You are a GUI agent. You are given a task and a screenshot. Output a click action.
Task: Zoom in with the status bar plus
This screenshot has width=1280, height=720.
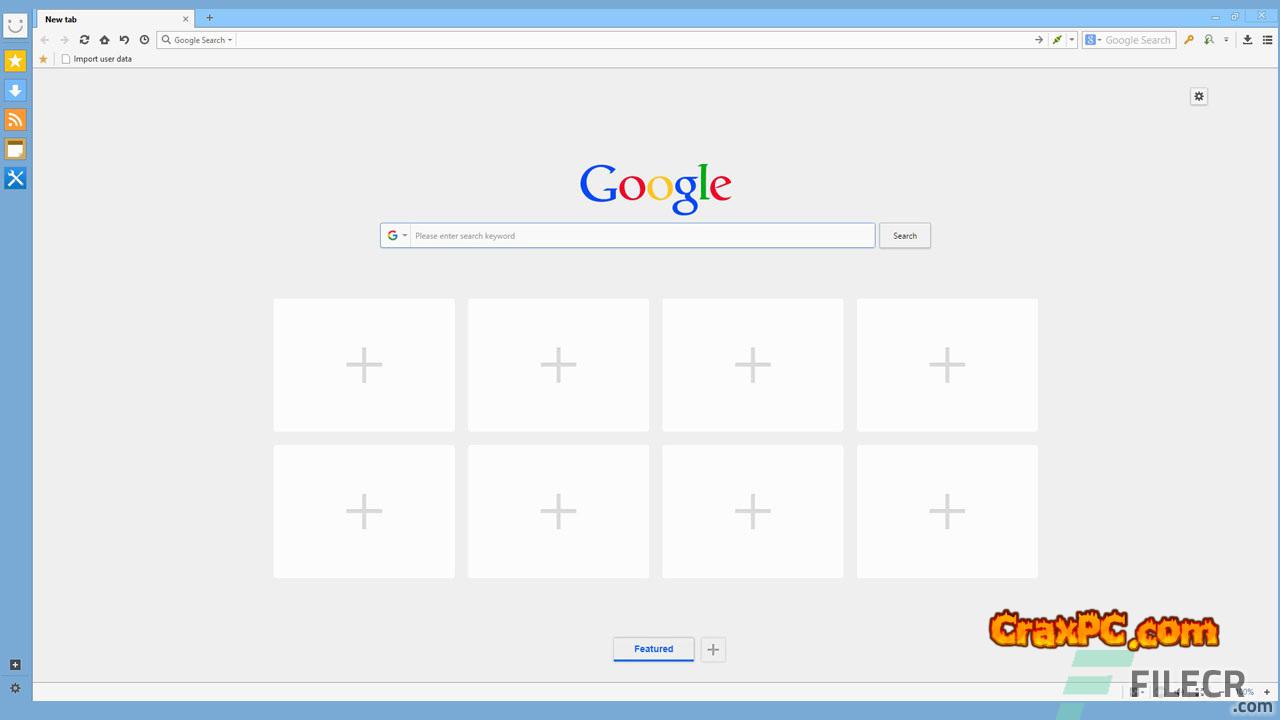pos(1267,692)
